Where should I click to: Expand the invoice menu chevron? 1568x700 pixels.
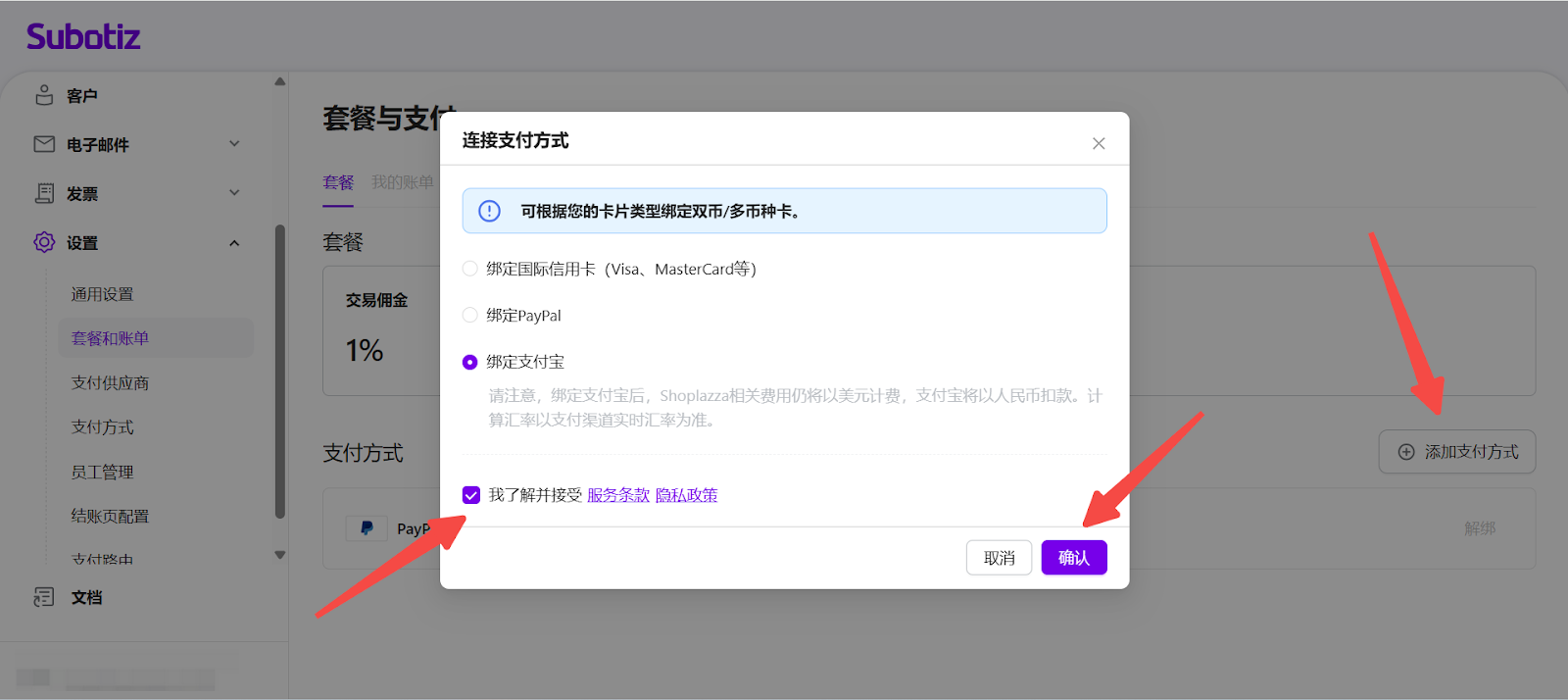(x=234, y=193)
